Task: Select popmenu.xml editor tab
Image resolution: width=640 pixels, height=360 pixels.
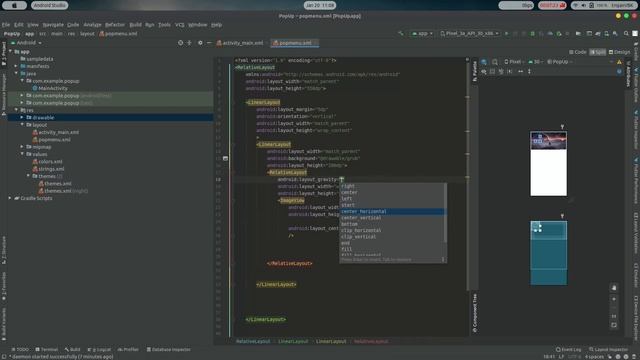Action: pyautogui.click(x=294, y=43)
